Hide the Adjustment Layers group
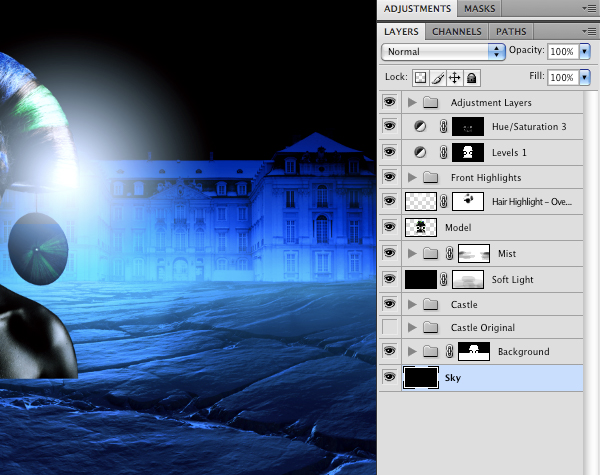Image resolution: width=600 pixels, height=475 pixels. pos(390,102)
